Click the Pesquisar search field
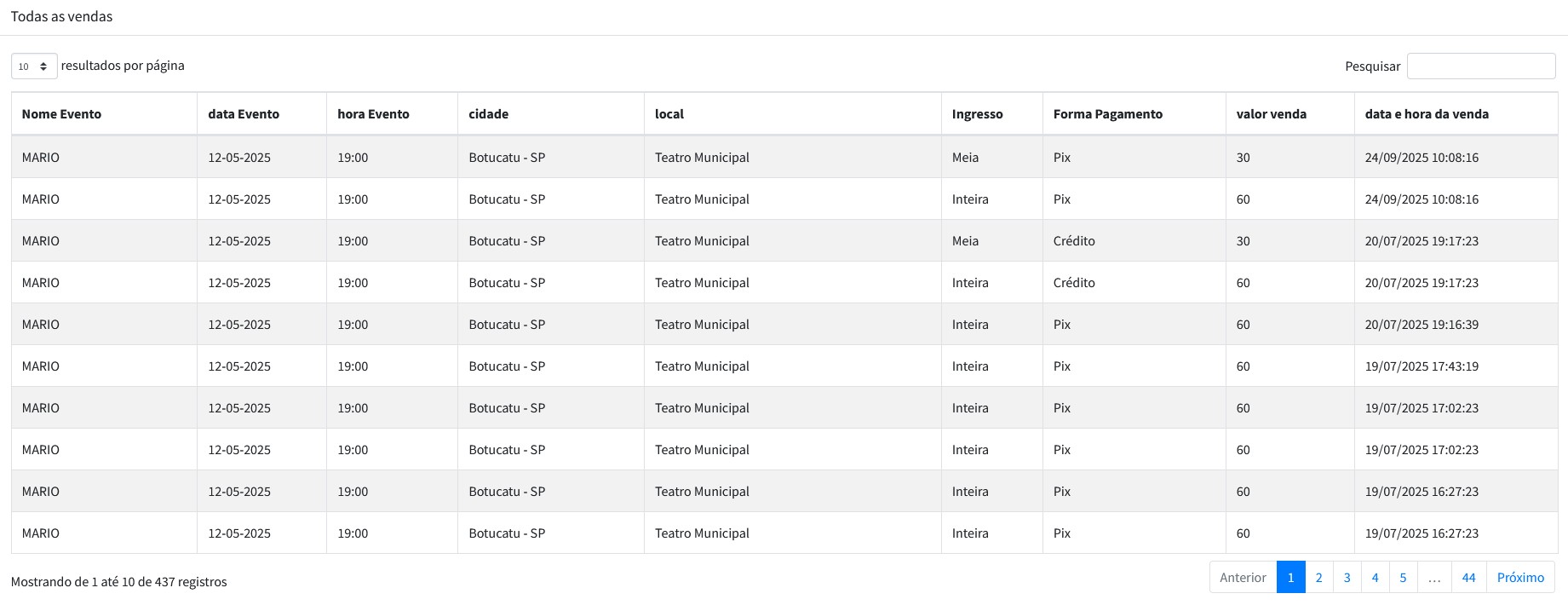 (1480, 66)
